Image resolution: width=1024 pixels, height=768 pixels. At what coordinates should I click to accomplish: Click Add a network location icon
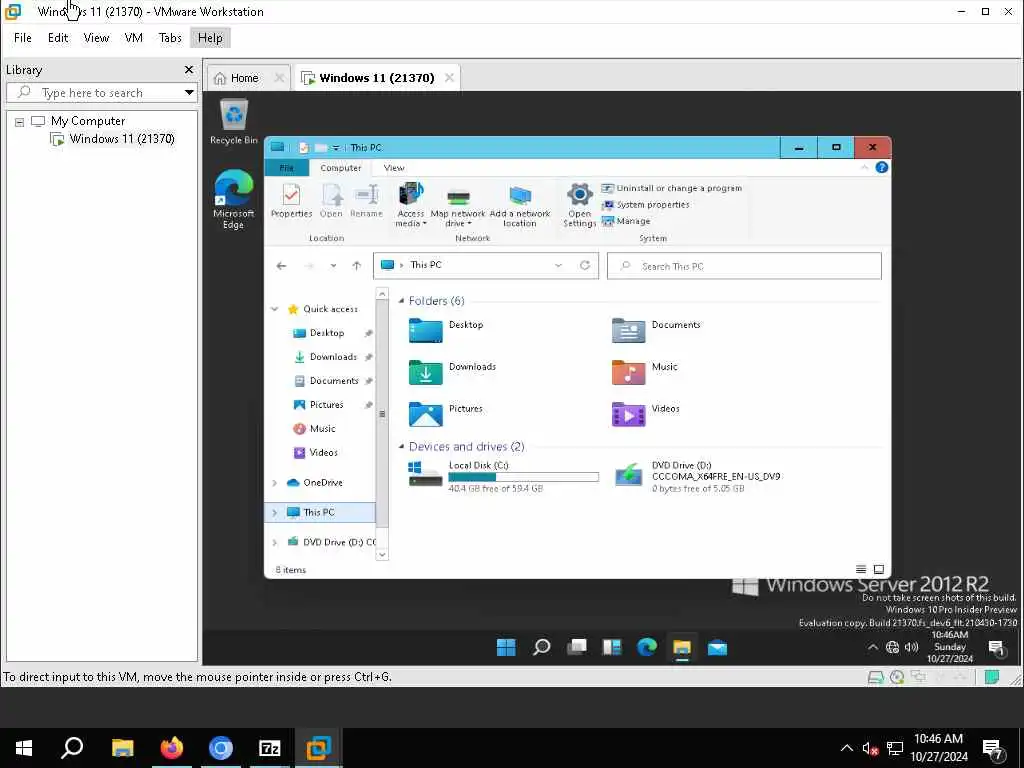520,206
